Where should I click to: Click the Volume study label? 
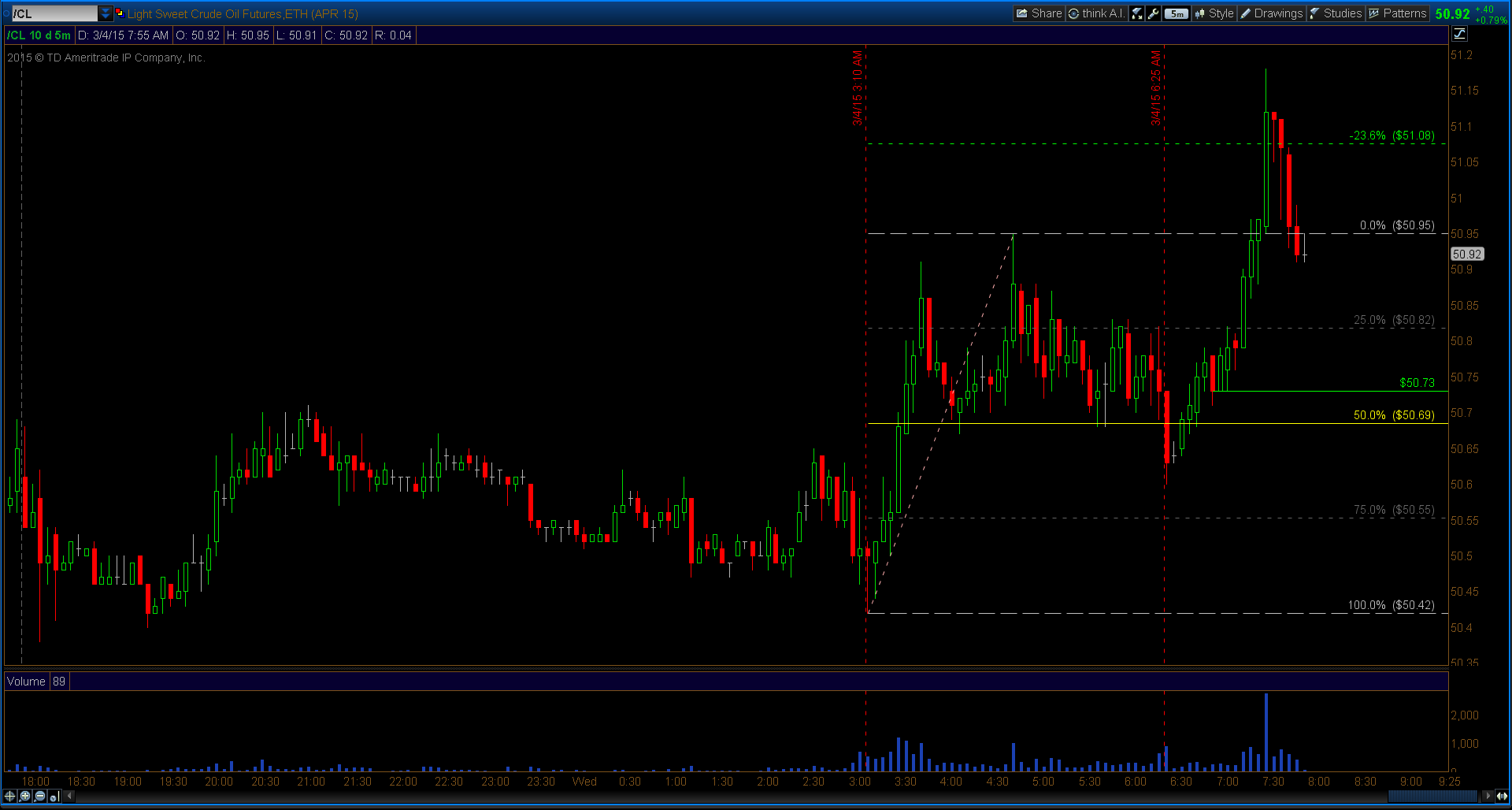pyautogui.click(x=26, y=682)
